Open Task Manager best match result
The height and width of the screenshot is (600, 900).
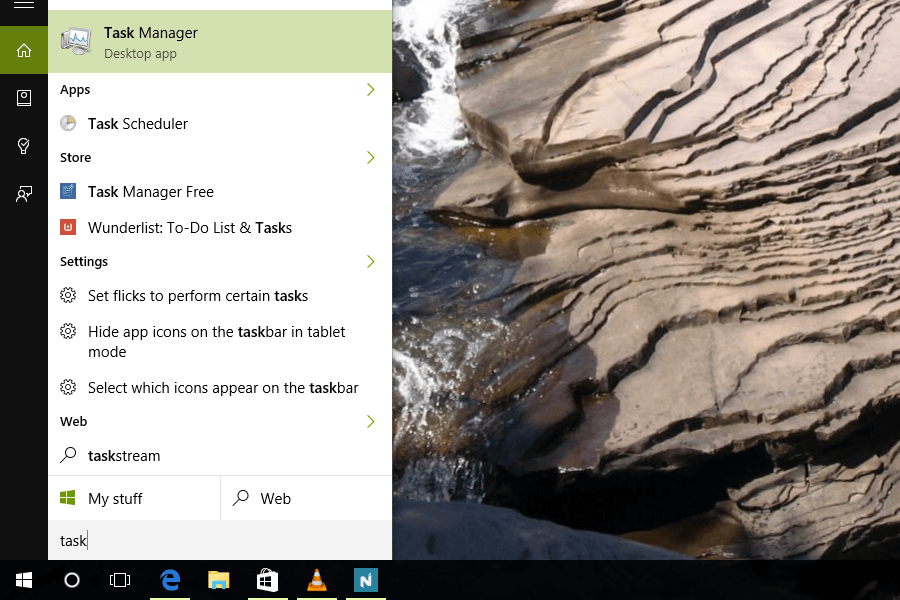[x=220, y=41]
